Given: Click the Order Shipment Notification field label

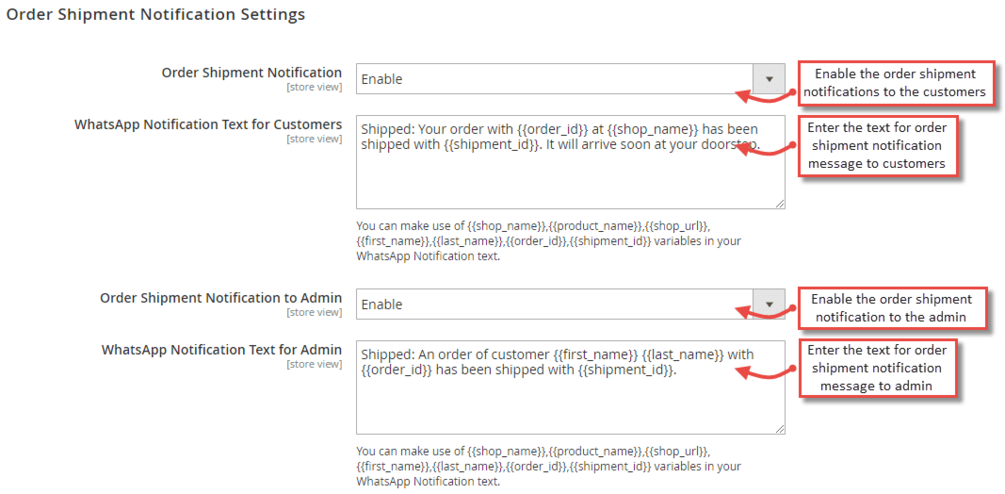Looking at the screenshot, I should tap(251, 73).
